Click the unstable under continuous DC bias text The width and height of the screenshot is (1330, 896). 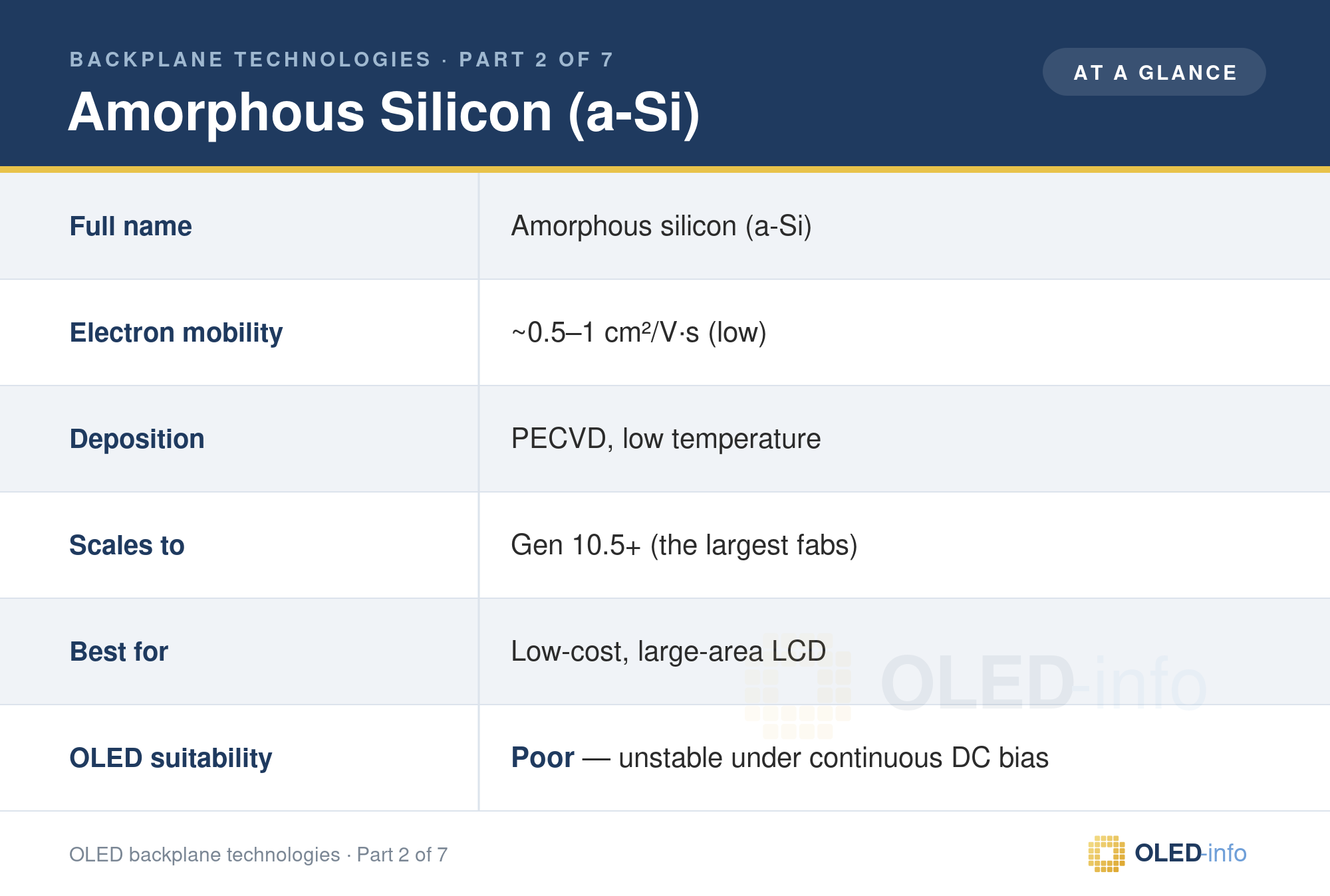pyautogui.click(x=833, y=758)
